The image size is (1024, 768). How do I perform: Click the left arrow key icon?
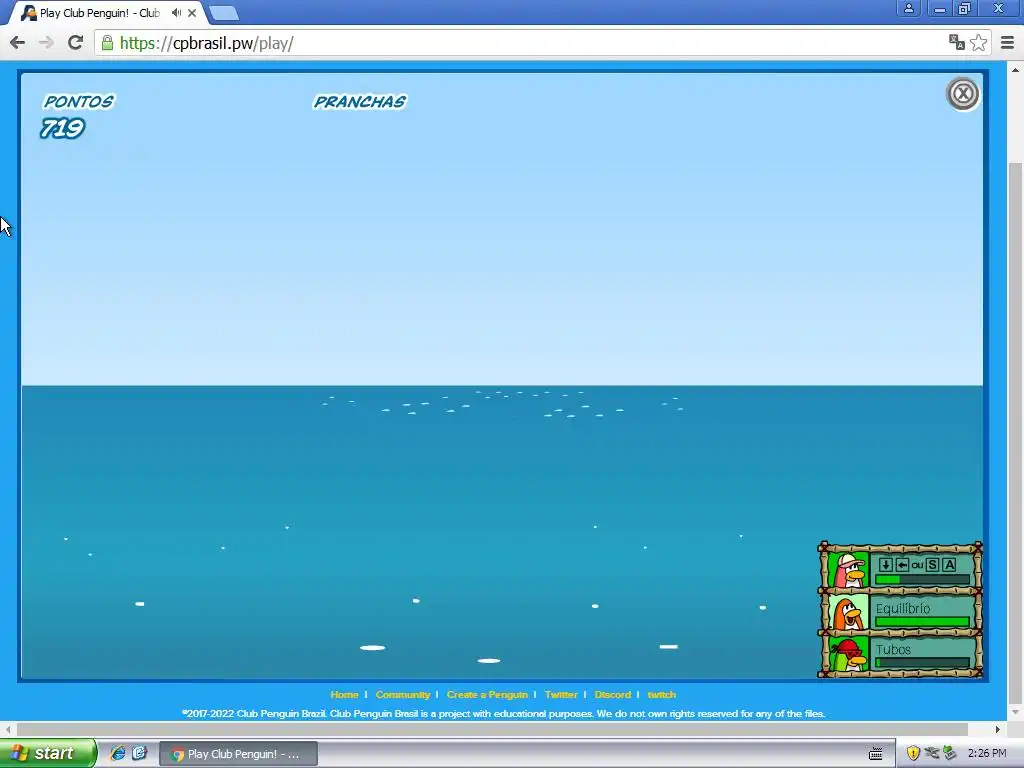902,565
